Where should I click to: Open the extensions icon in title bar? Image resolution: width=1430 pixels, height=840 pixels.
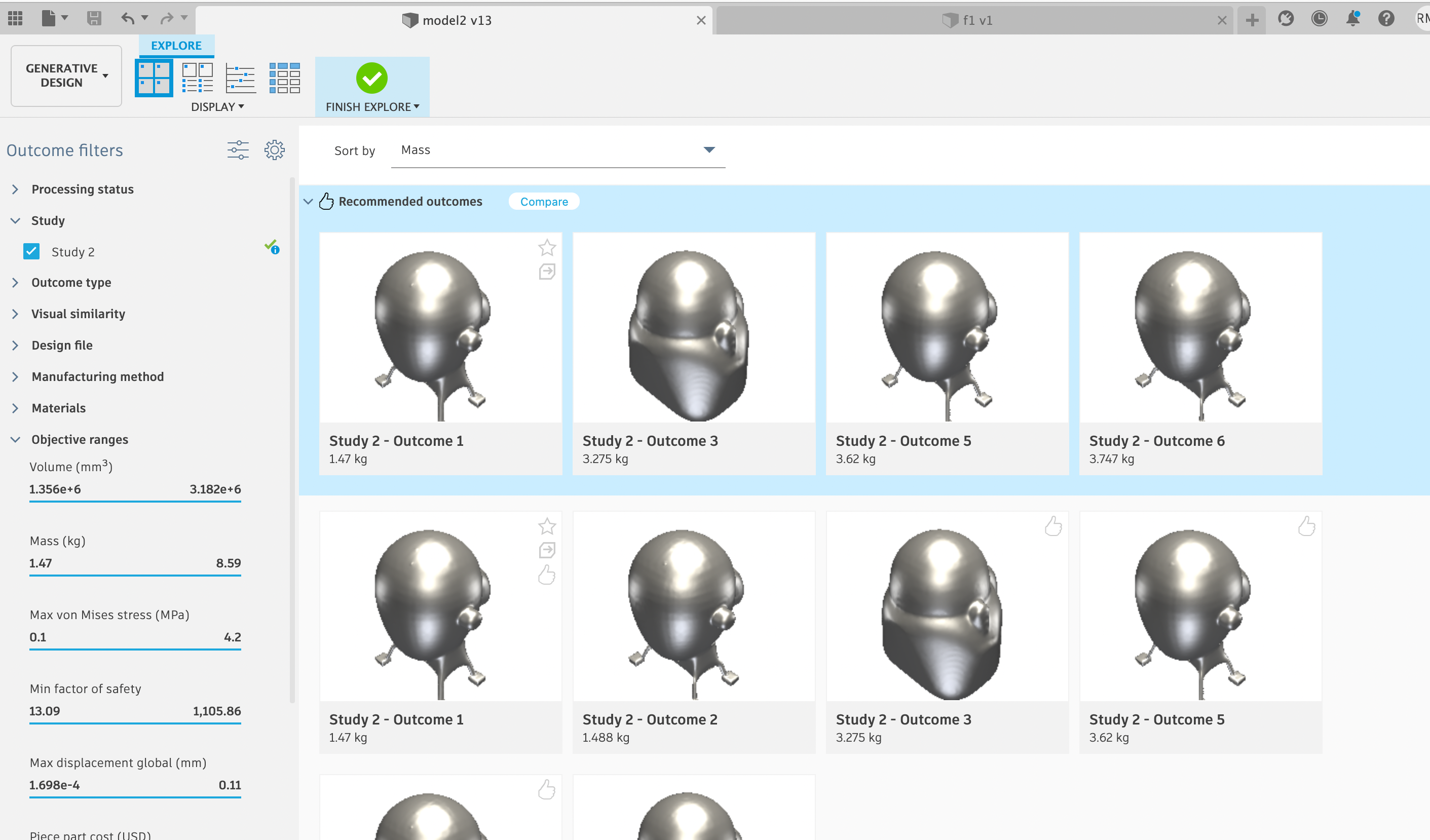click(1285, 19)
